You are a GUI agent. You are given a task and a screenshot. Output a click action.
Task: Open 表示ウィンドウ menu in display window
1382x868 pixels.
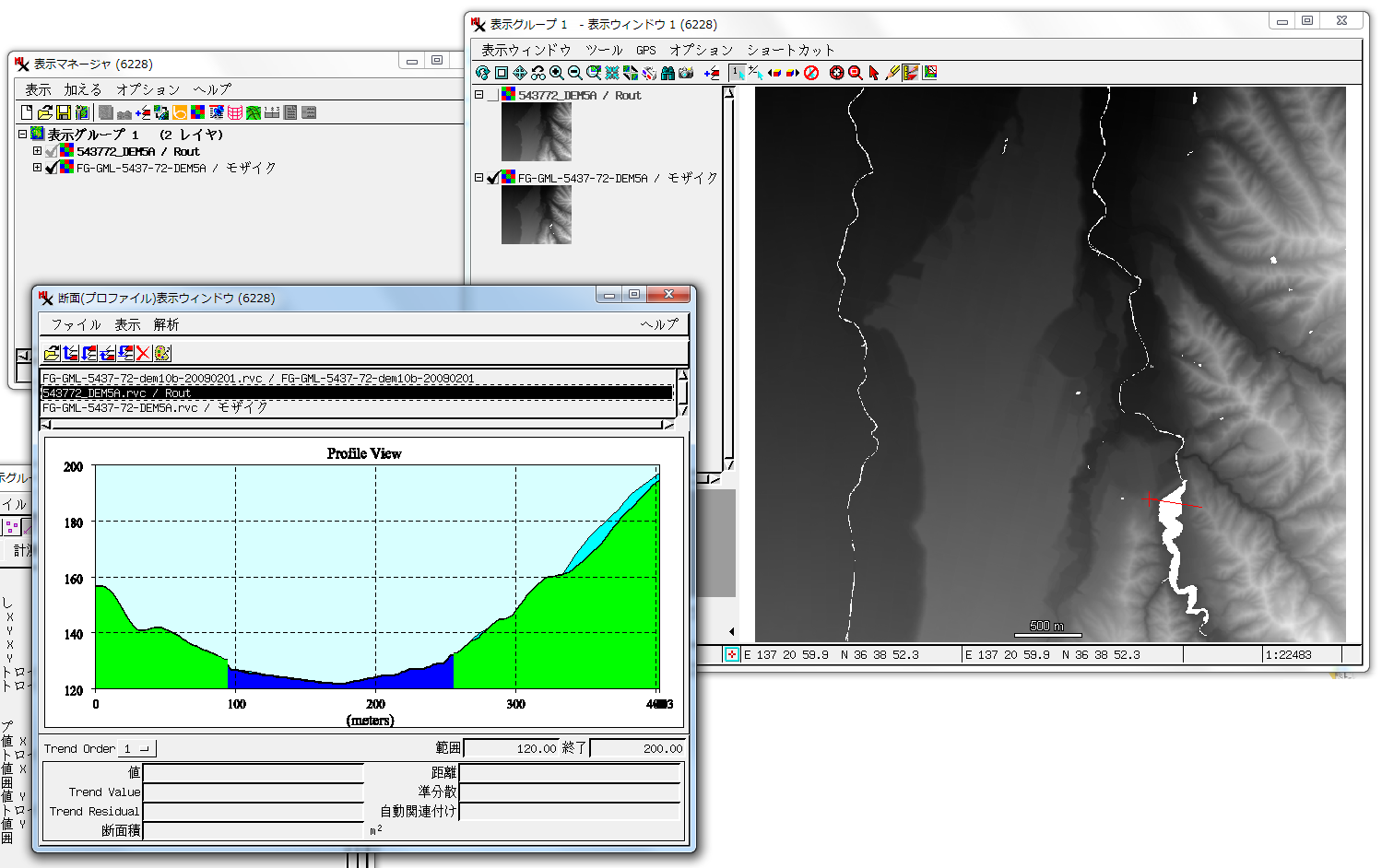coord(526,50)
